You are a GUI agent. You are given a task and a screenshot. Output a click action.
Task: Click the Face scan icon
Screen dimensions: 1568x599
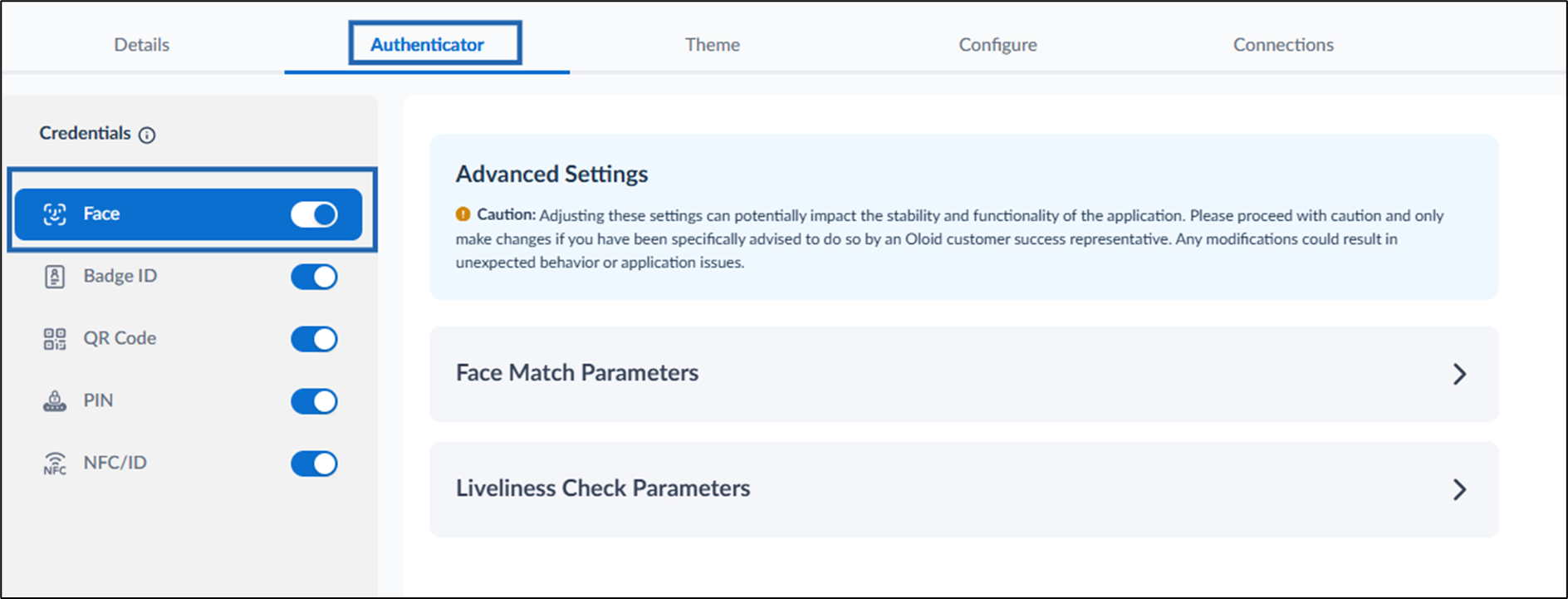tap(55, 214)
